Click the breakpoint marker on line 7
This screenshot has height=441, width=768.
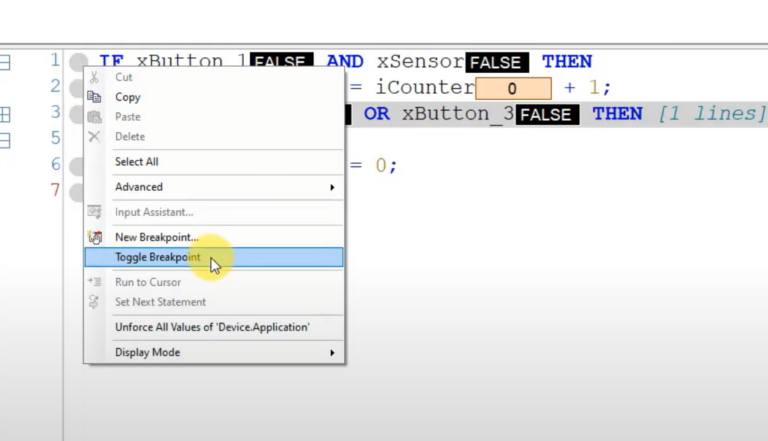[77, 190]
